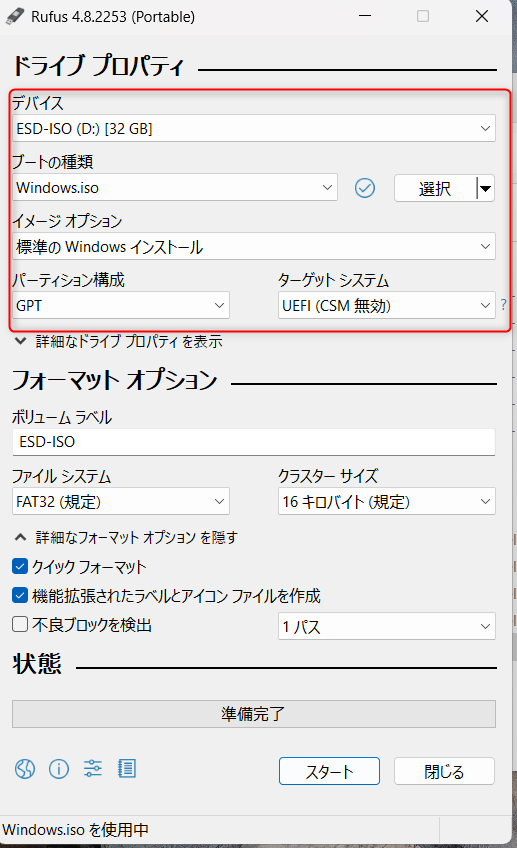Toggle 機能拡張されたラベルとアイコン ファイルを作成 checkbox
This screenshot has height=848, width=517.
(20, 595)
